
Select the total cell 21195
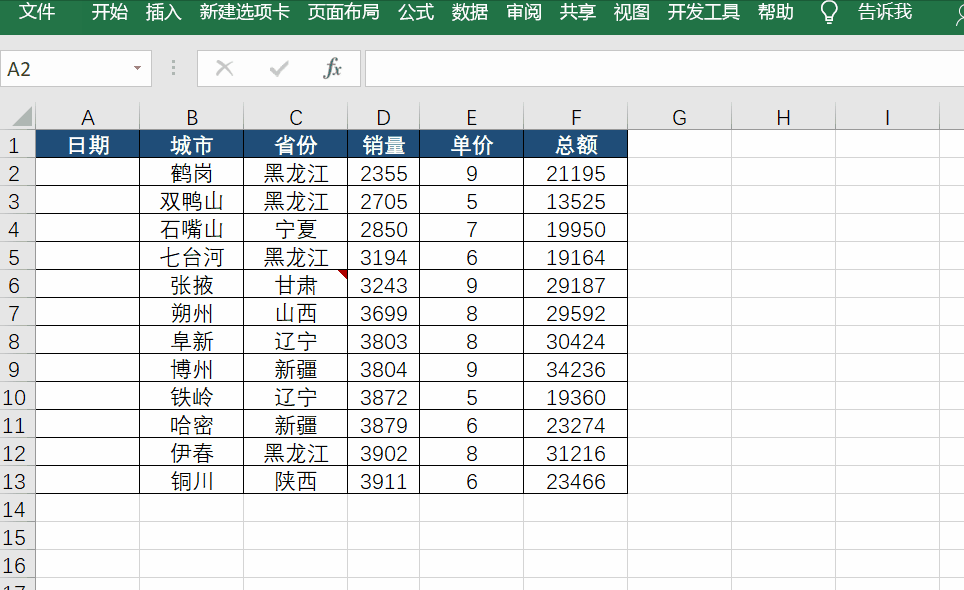click(x=575, y=173)
